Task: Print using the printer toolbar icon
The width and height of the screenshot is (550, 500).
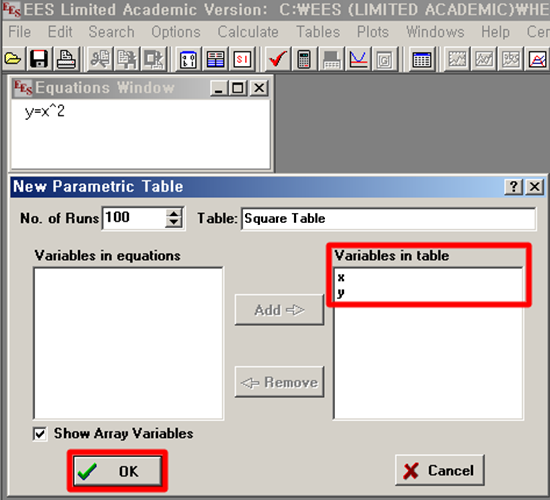Action: pos(65,59)
